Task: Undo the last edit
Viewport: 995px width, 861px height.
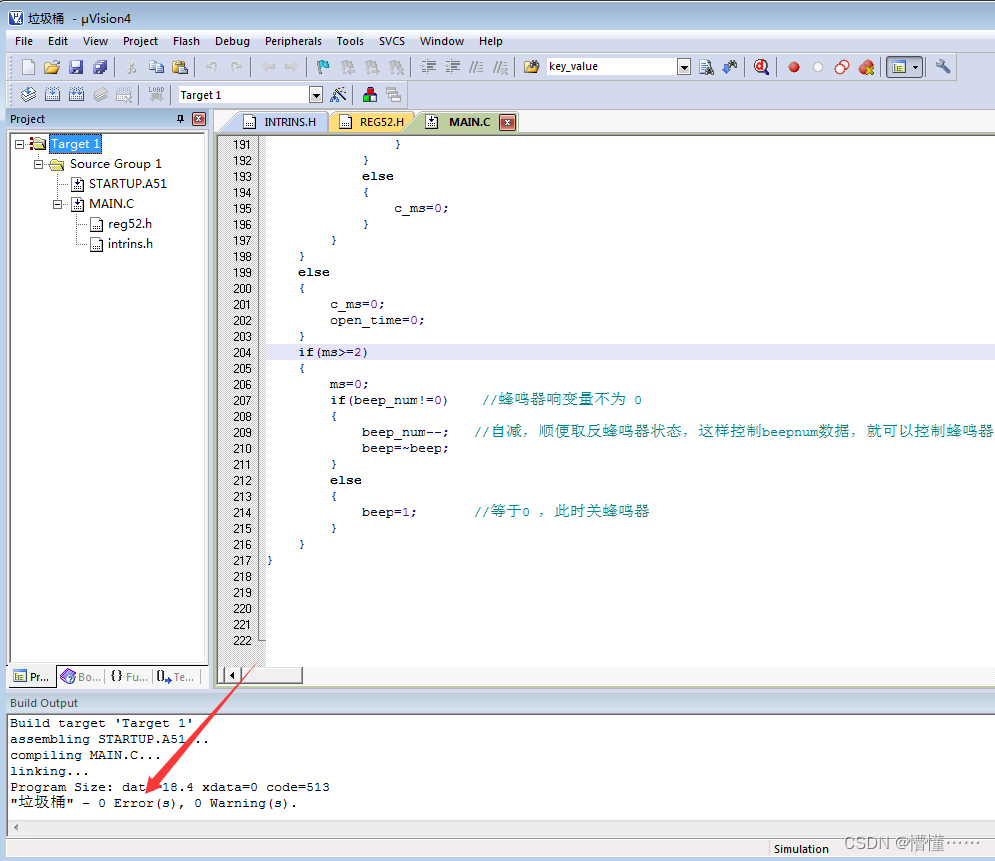Action: [211, 67]
